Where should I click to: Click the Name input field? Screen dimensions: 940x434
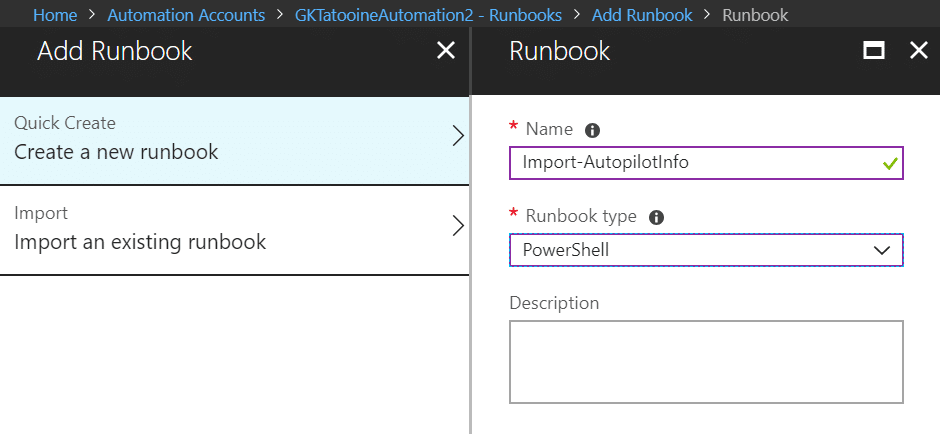(706, 163)
